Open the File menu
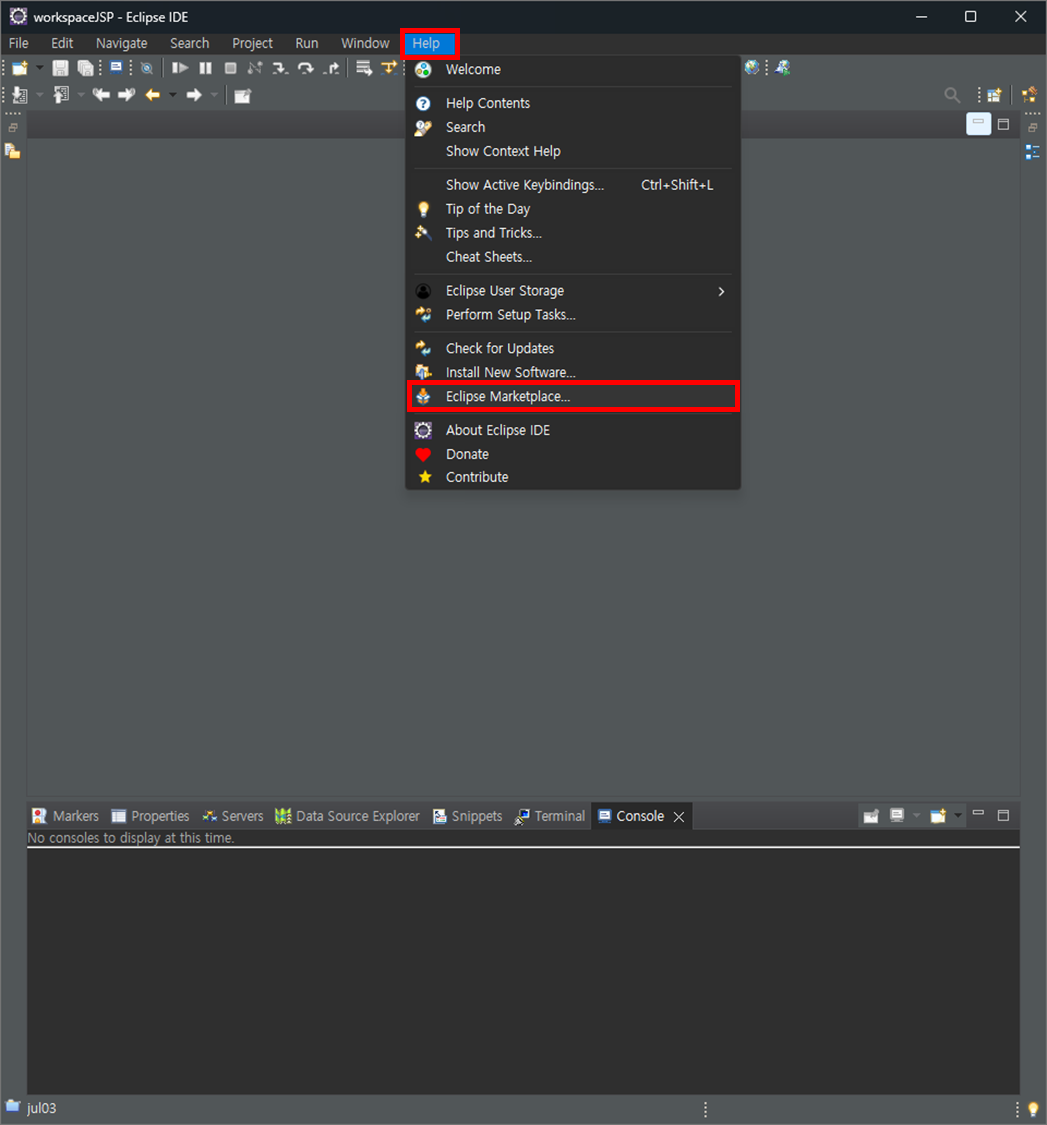Viewport: 1047px width, 1125px height. (x=19, y=43)
